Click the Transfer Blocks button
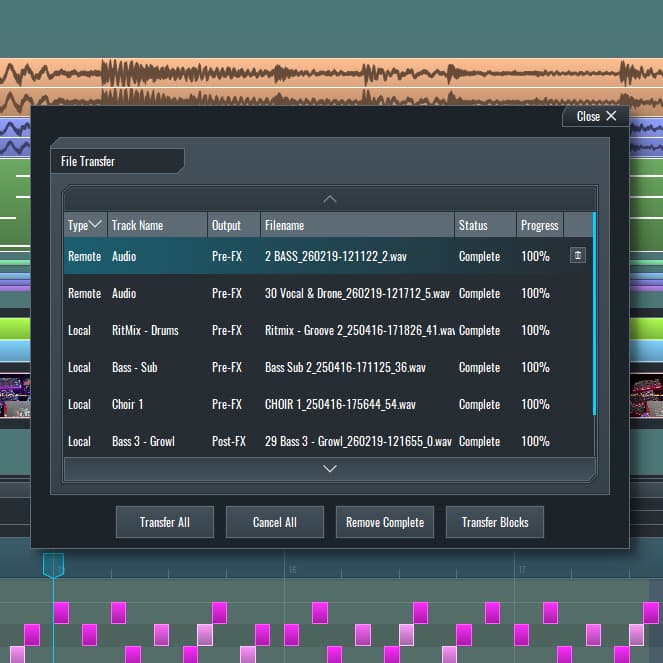The image size is (663, 663). (495, 522)
